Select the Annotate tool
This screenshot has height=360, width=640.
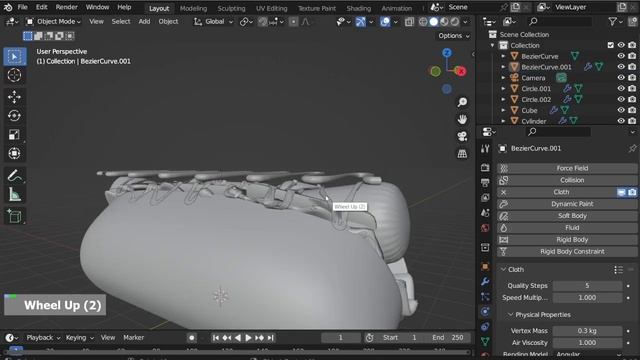pyautogui.click(x=15, y=176)
